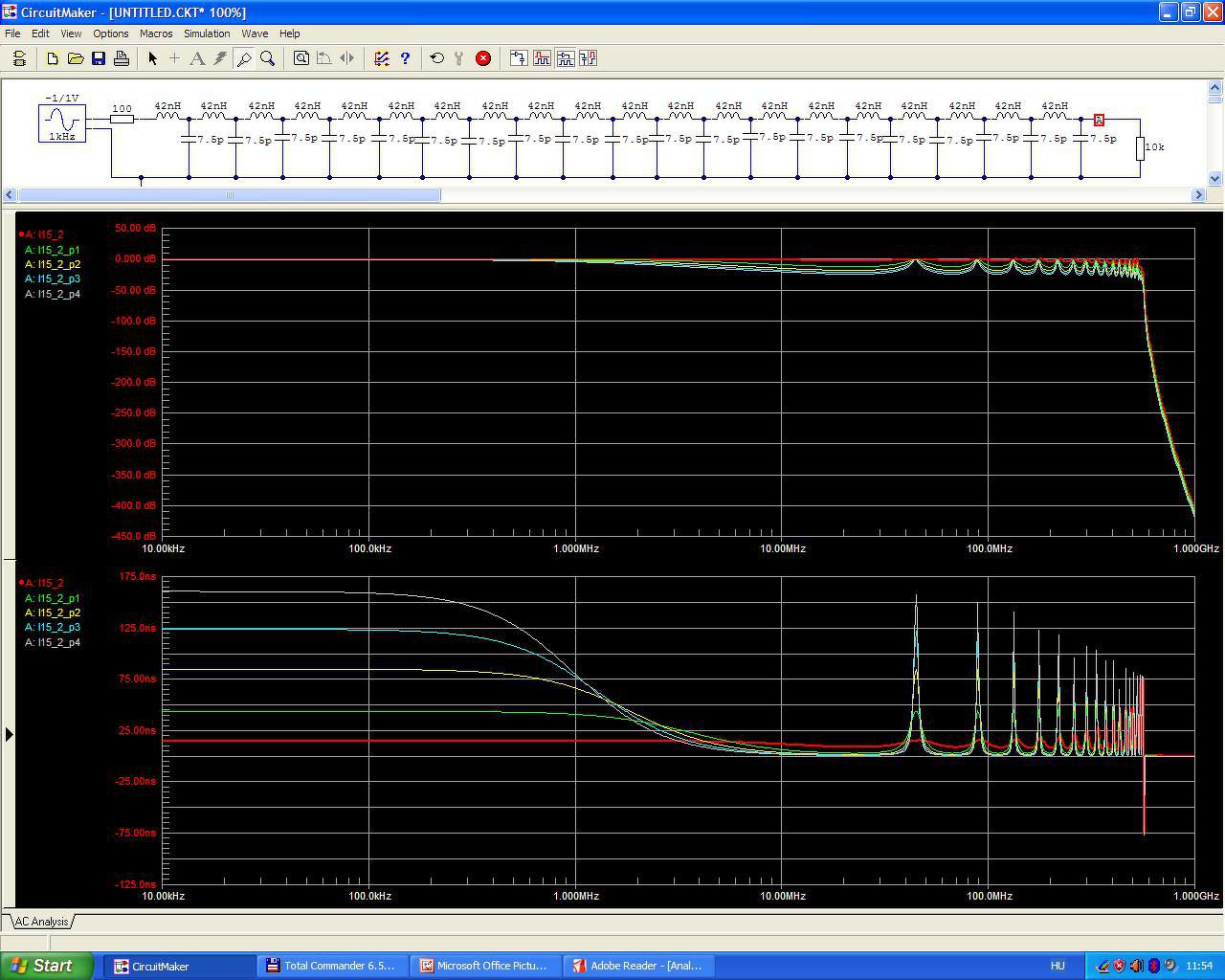The height and width of the screenshot is (980, 1225).
Task: Click the black triangle marker on left edge
Action: (10, 734)
